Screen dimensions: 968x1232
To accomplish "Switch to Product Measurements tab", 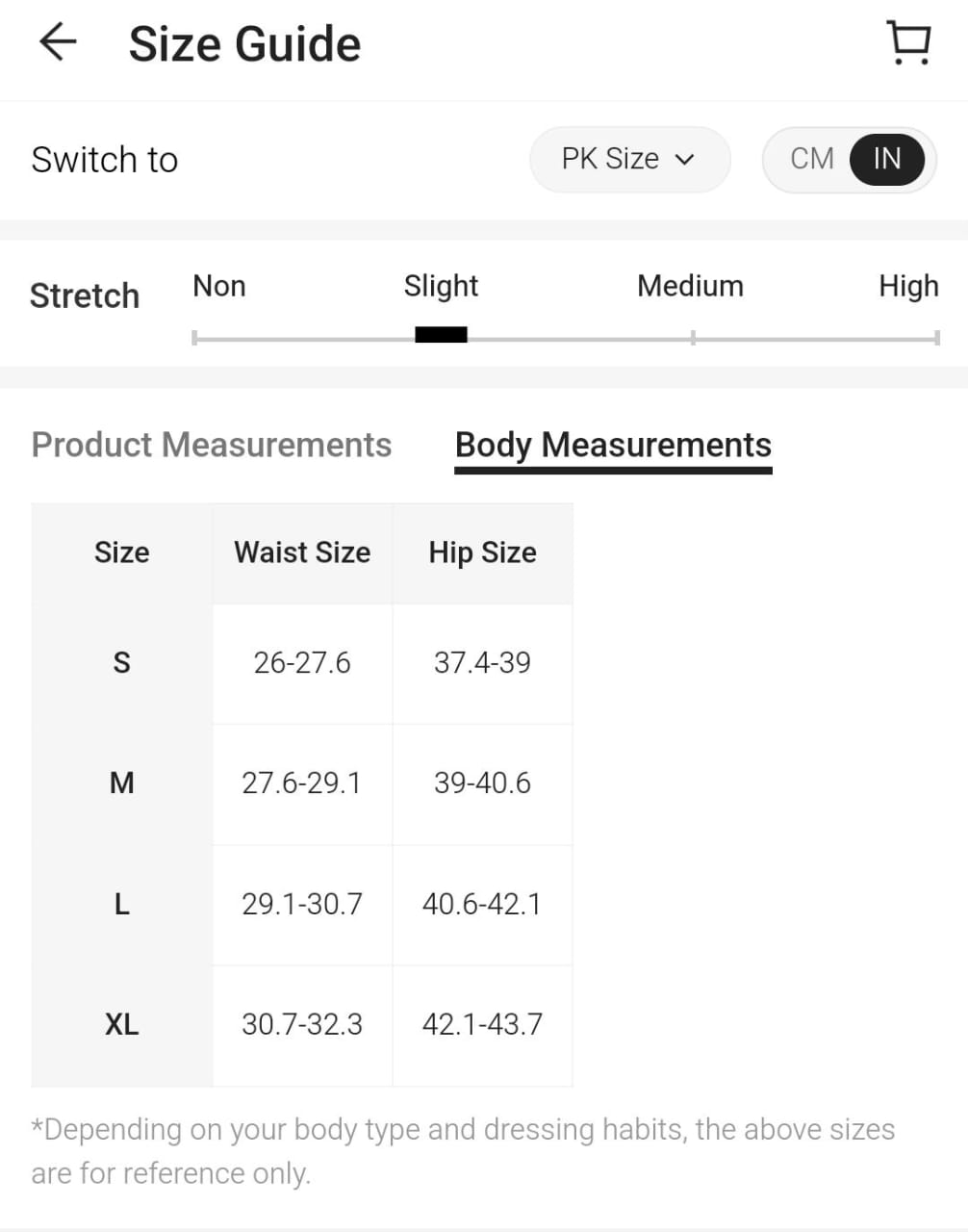I will pyautogui.click(x=212, y=445).
